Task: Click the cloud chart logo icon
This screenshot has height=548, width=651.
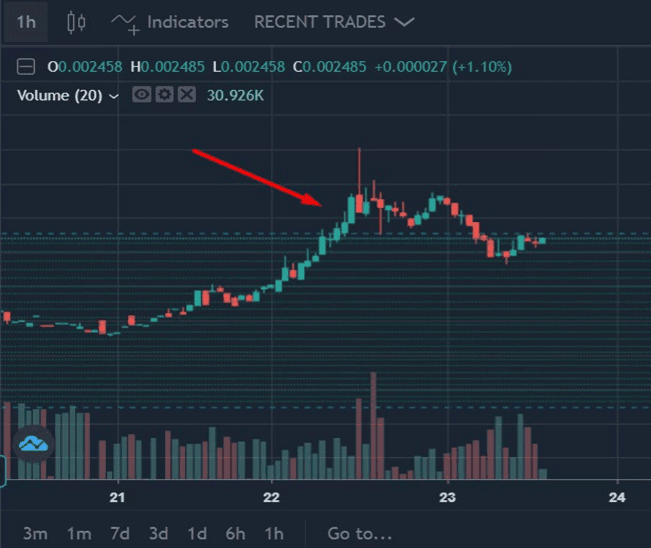Action: pos(33,444)
